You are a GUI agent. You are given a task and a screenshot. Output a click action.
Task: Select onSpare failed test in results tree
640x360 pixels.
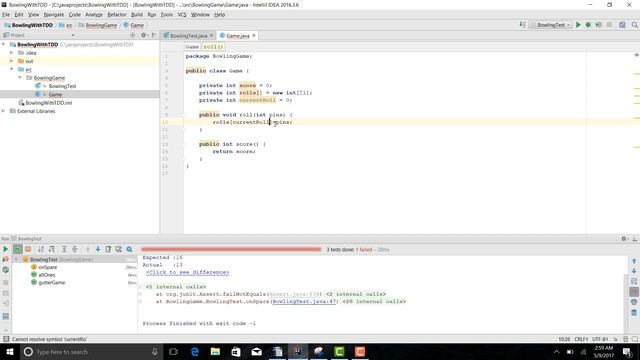(48, 267)
